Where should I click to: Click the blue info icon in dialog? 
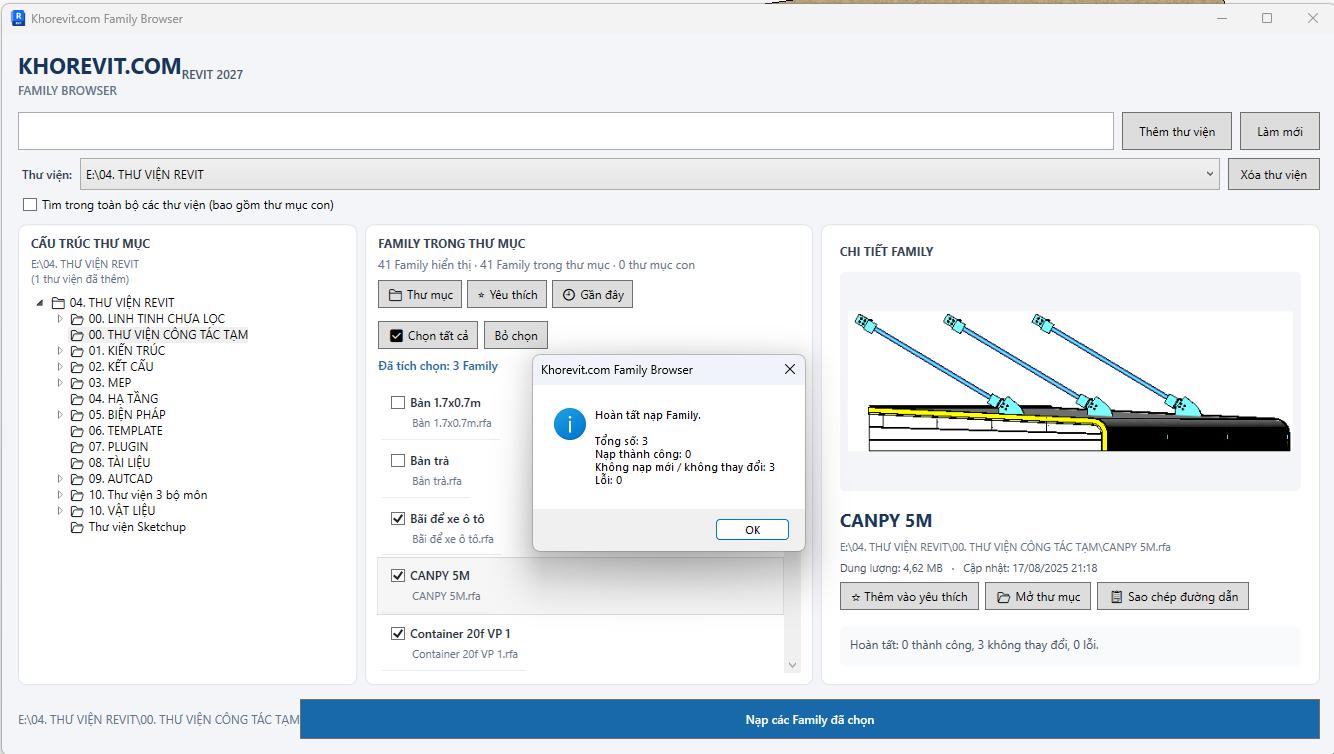(569, 424)
